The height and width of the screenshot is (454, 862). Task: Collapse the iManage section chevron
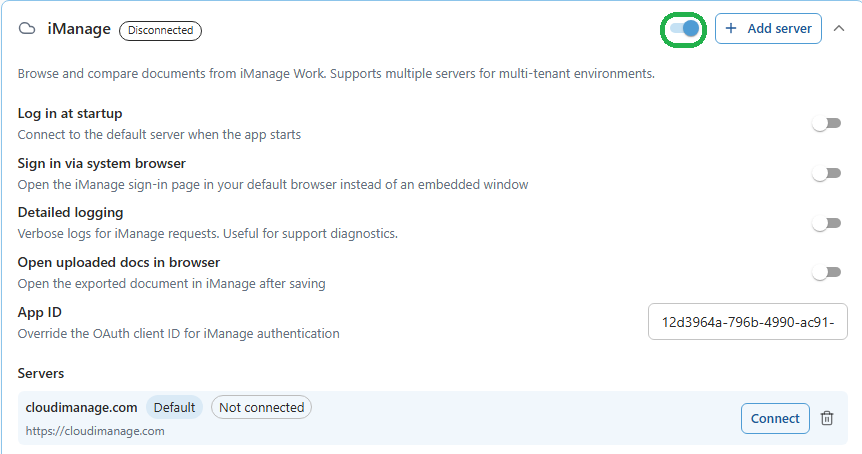(x=839, y=29)
